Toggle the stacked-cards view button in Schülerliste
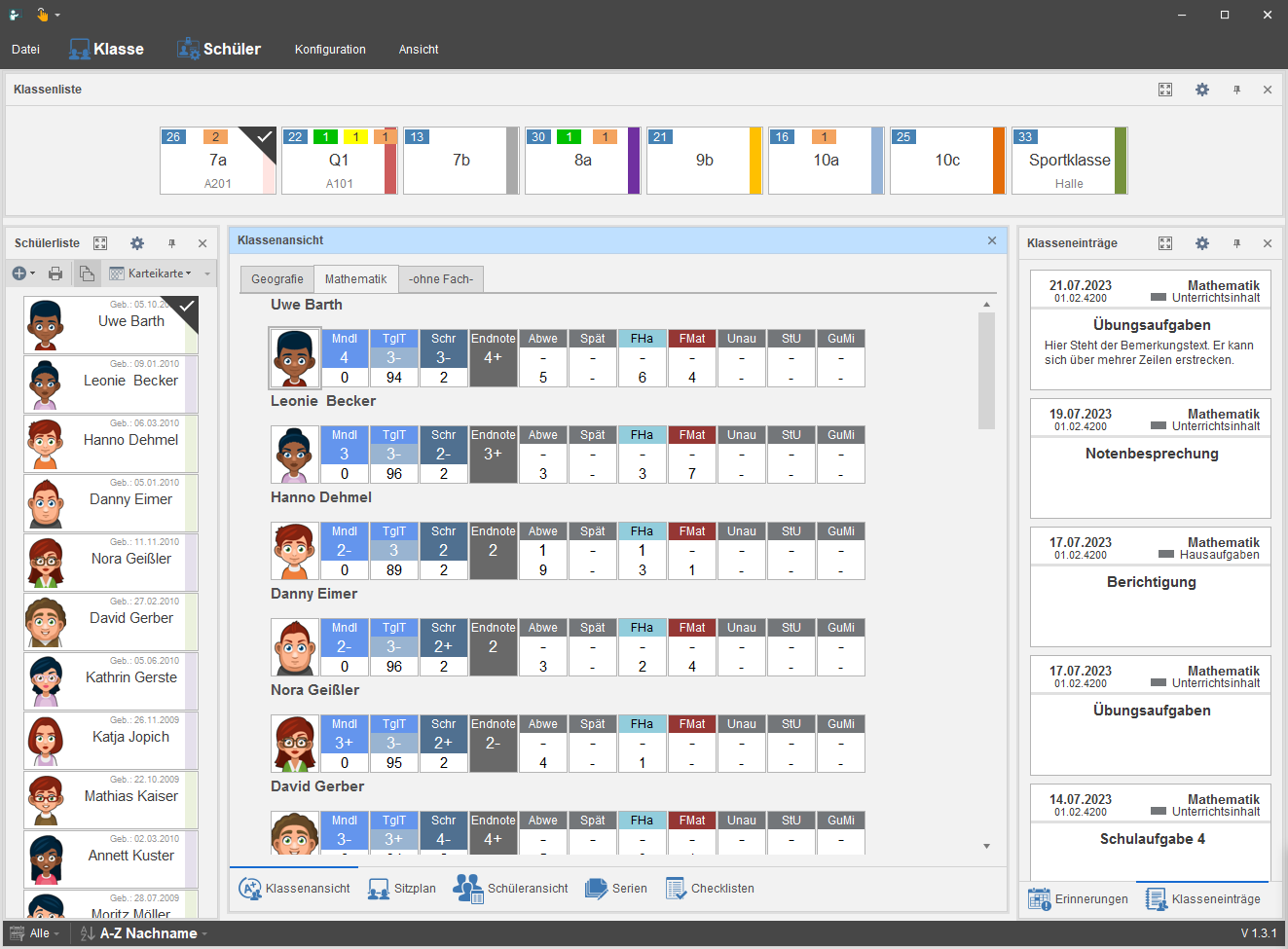Screen dimensions: 1288x949 coord(87,274)
